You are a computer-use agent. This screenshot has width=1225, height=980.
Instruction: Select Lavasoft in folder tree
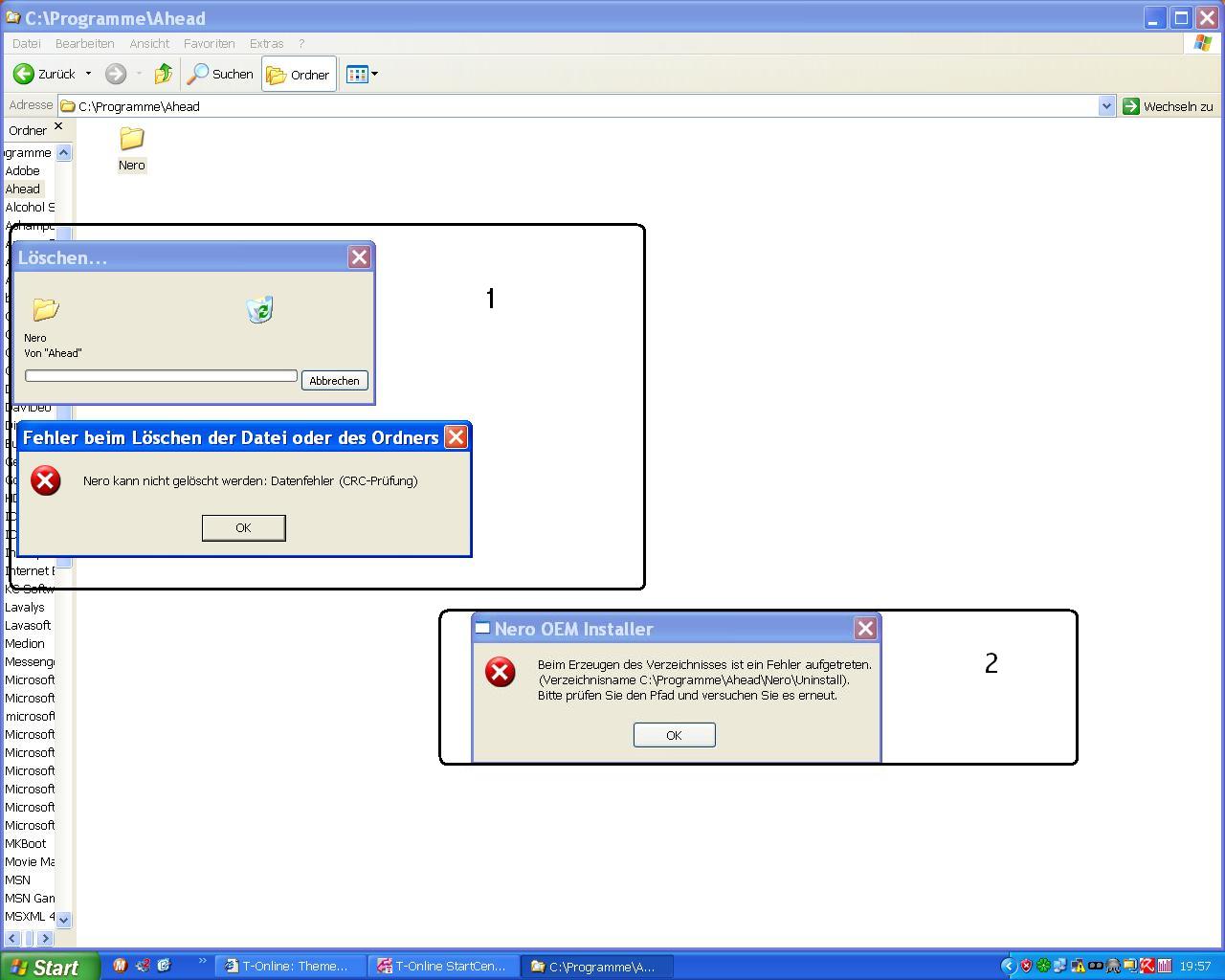27,625
